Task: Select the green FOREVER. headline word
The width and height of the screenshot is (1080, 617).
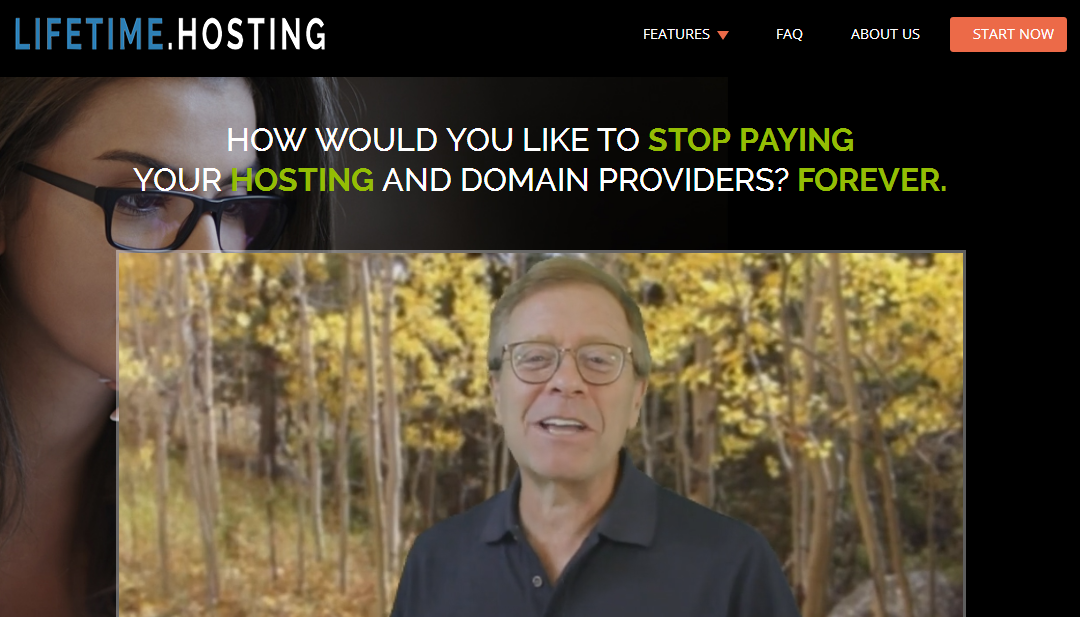Action: [x=872, y=180]
